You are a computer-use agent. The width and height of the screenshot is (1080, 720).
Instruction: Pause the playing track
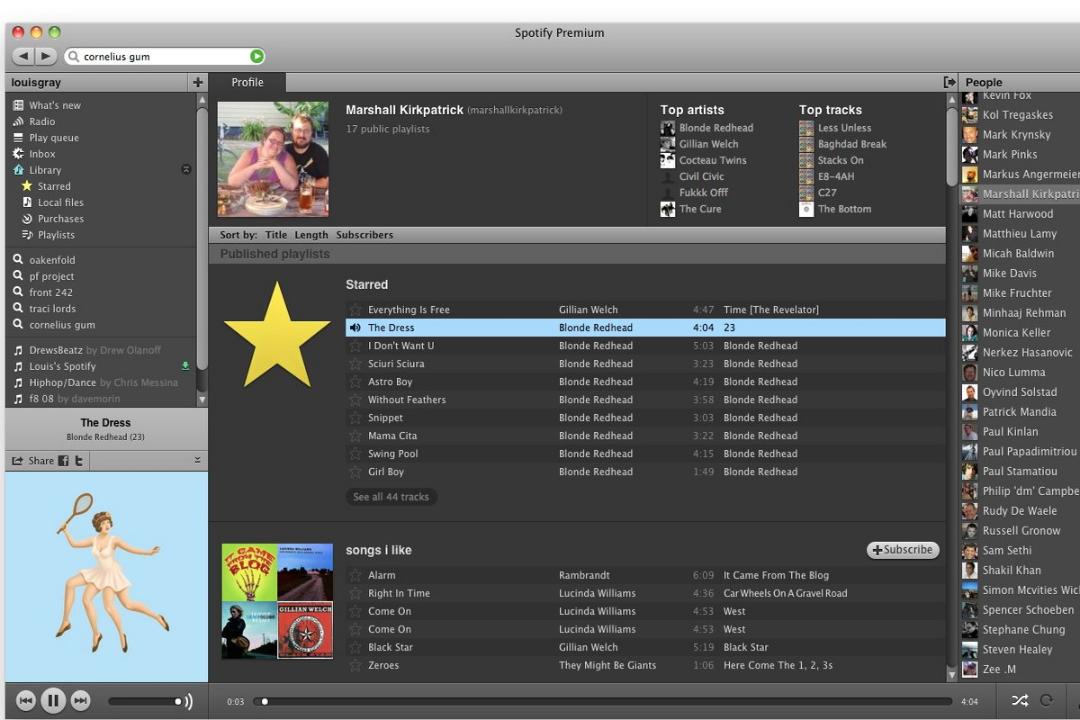pyautogui.click(x=53, y=701)
